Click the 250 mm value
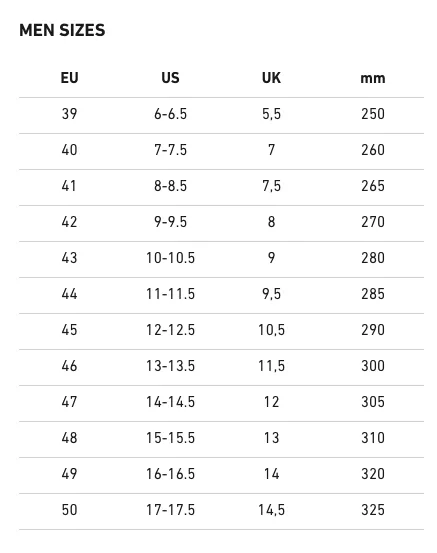Viewport: 437px width, 553px height. click(x=373, y=114)
